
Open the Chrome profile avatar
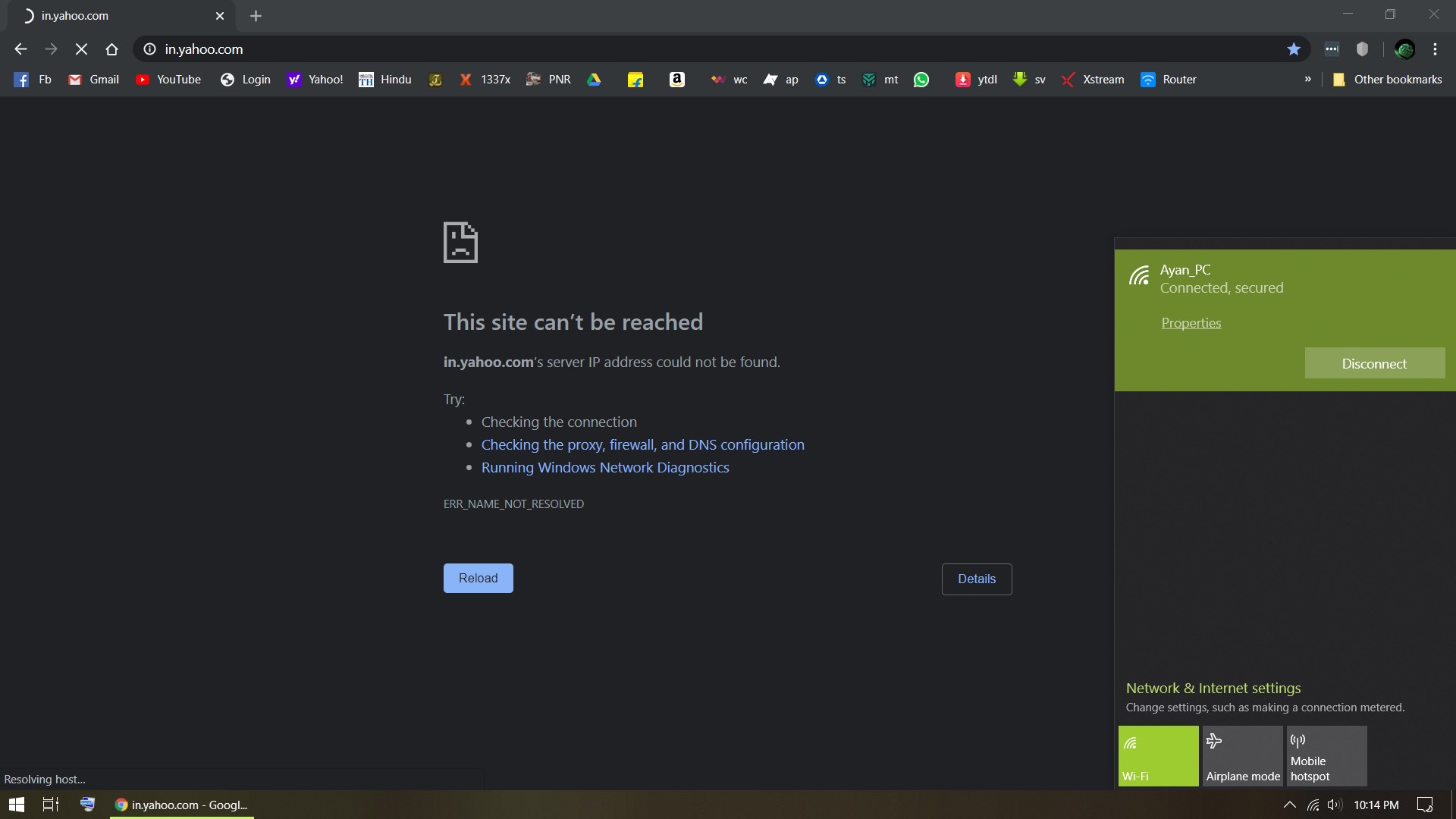[x=1404, y=49]
